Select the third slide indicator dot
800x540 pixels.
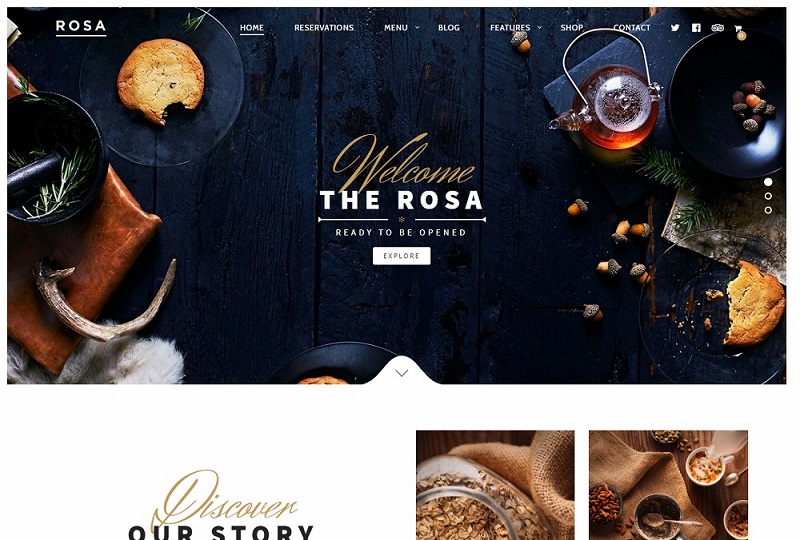click(768, 210)
